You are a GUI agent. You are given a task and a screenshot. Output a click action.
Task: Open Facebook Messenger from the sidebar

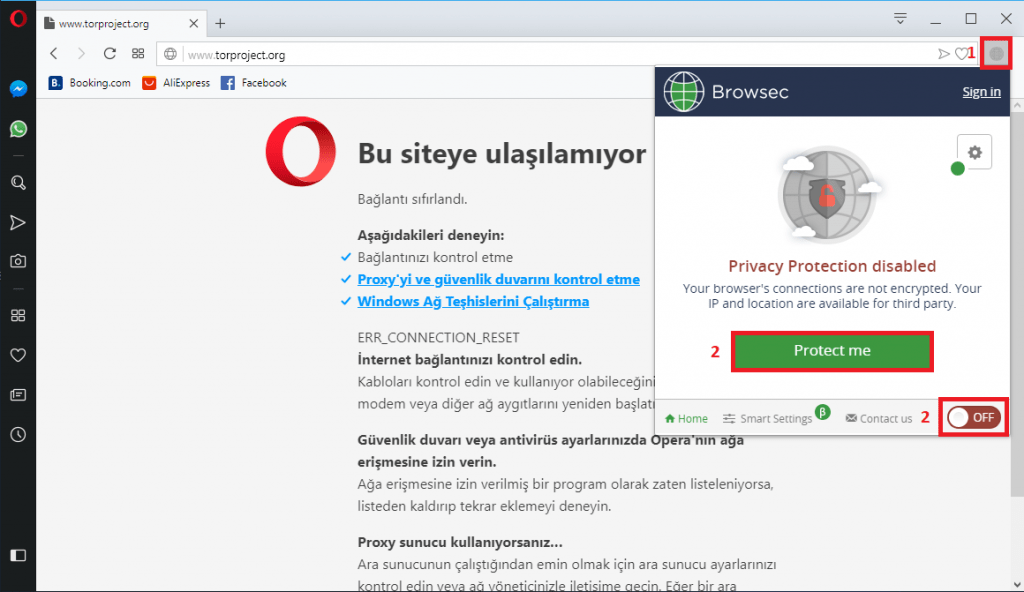18,90
